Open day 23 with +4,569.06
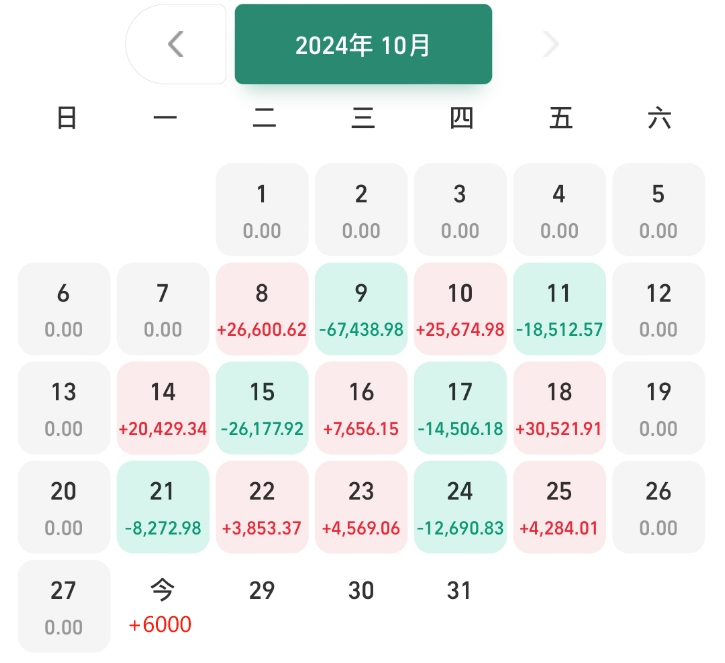The image size is (725, 663). tap(361, 507)
